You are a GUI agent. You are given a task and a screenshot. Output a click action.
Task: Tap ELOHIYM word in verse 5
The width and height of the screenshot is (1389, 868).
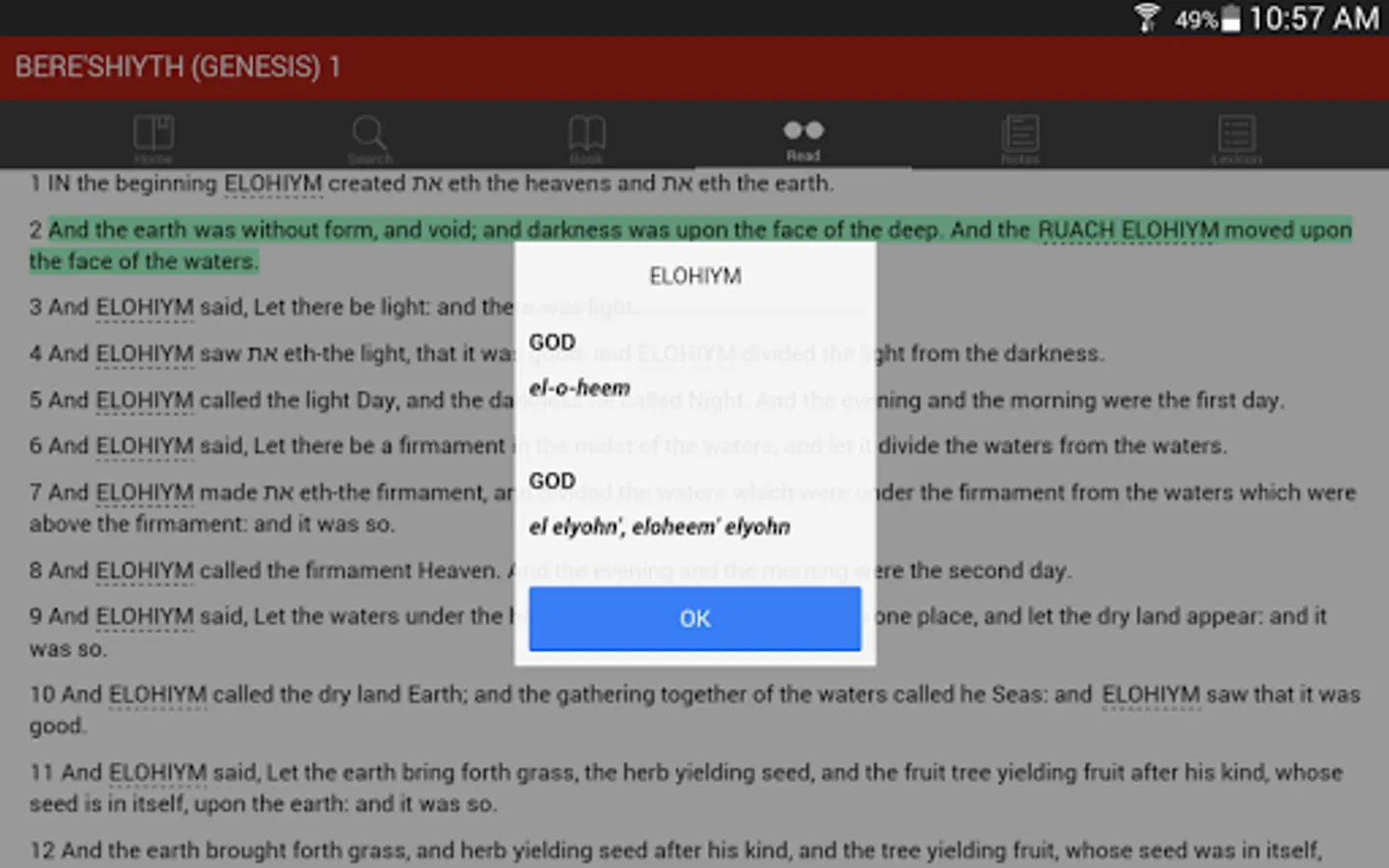pos(145,399)
